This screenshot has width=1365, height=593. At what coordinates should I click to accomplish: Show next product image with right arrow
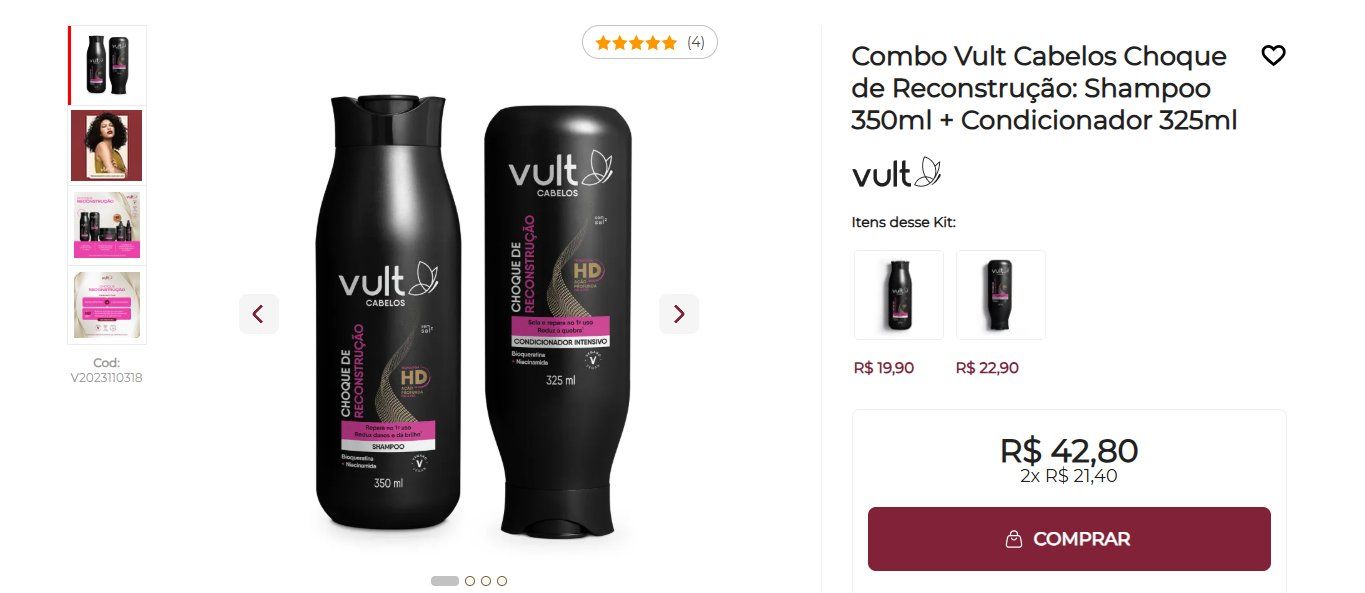coord(679,314)
